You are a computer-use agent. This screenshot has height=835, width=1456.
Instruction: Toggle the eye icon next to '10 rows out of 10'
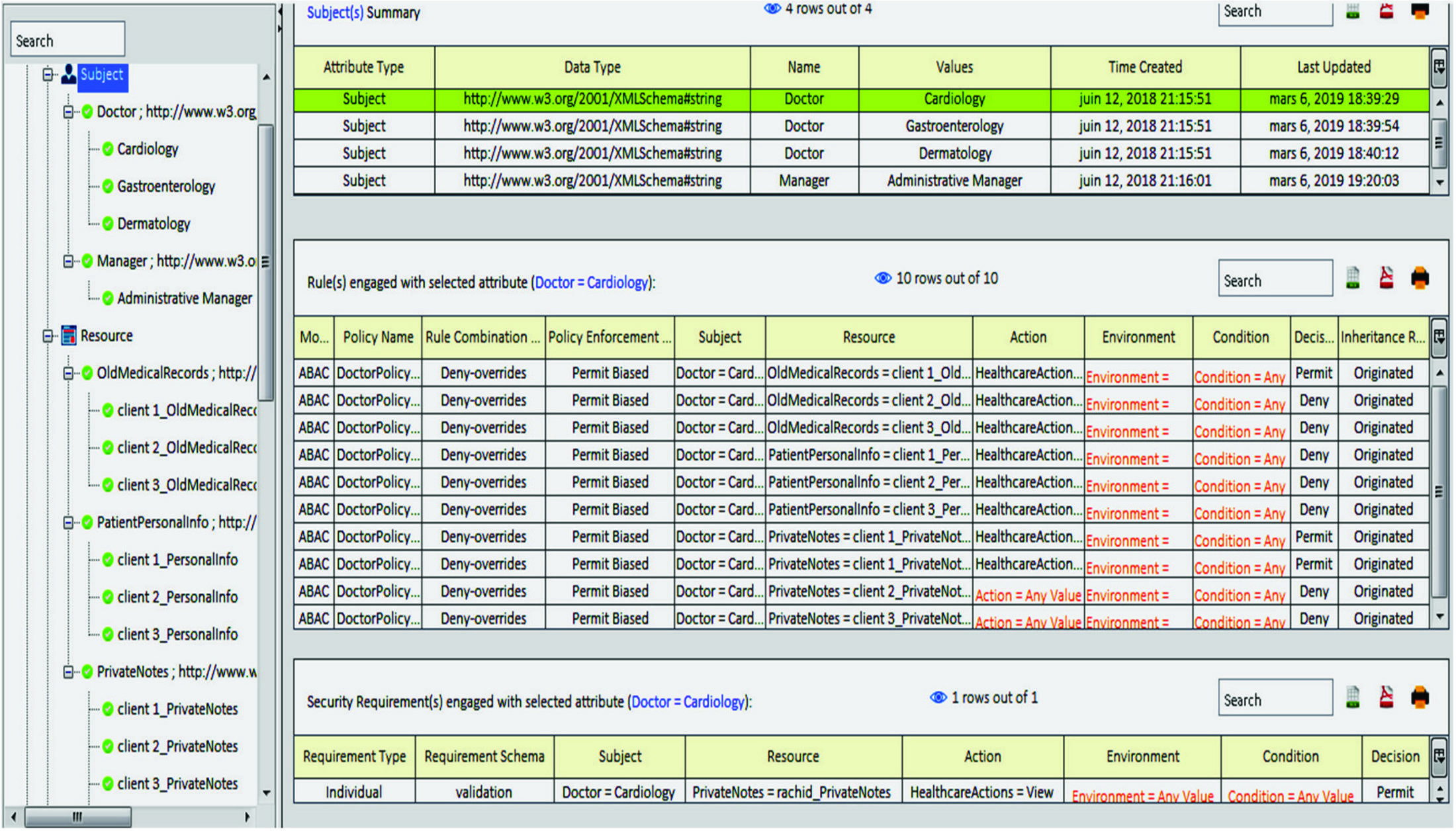tap(883, 278)
